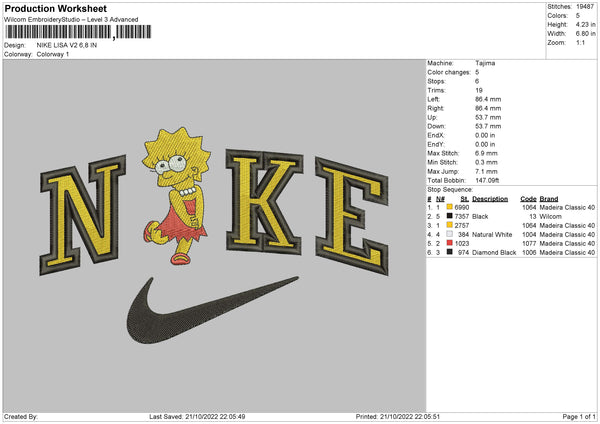
Task: Select the Max Jump value 7.1 mm
Action: (x=486, y=172)
